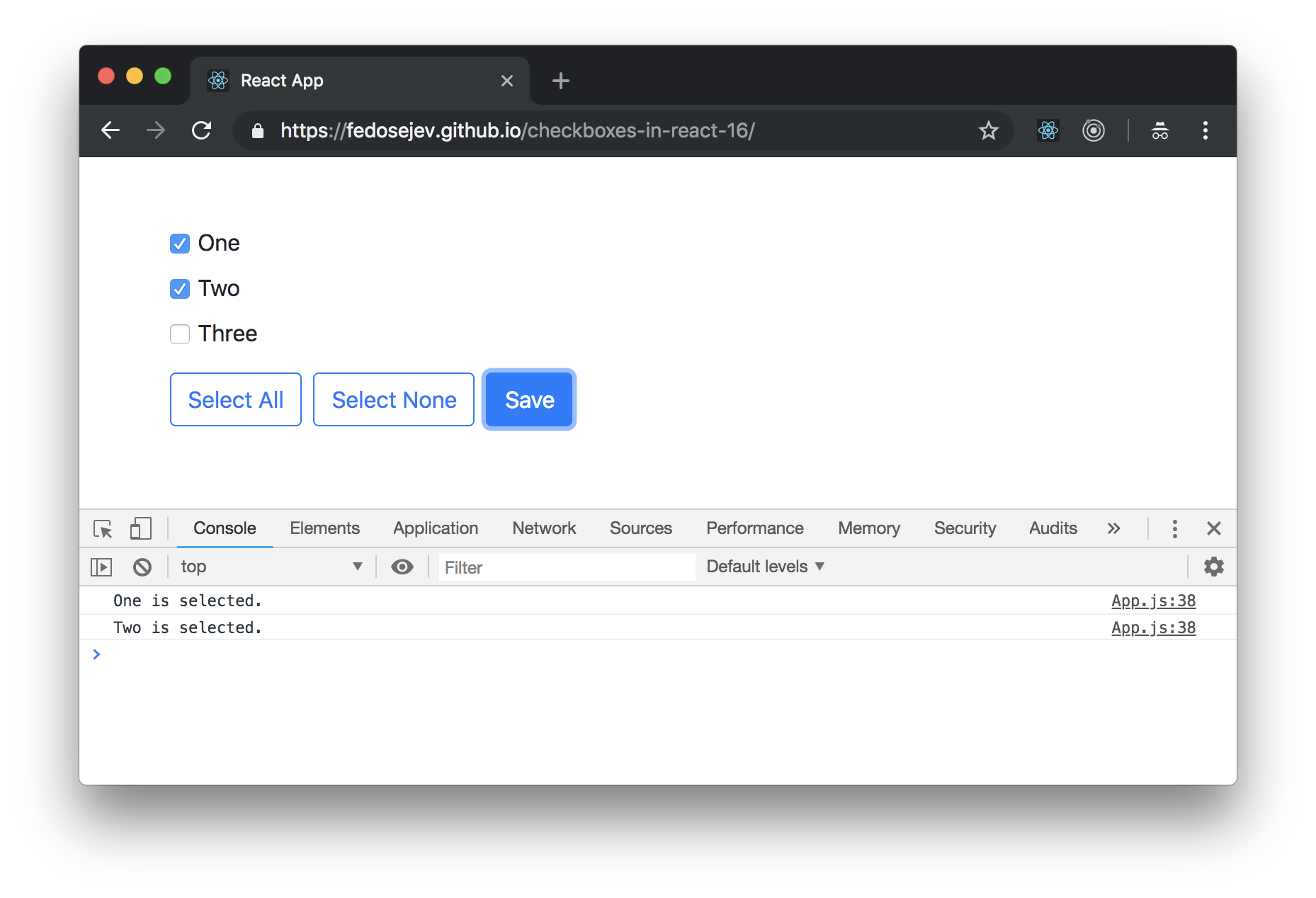Click the Save button
This screenshot has height=898, width=1316.
pos(529,399)
